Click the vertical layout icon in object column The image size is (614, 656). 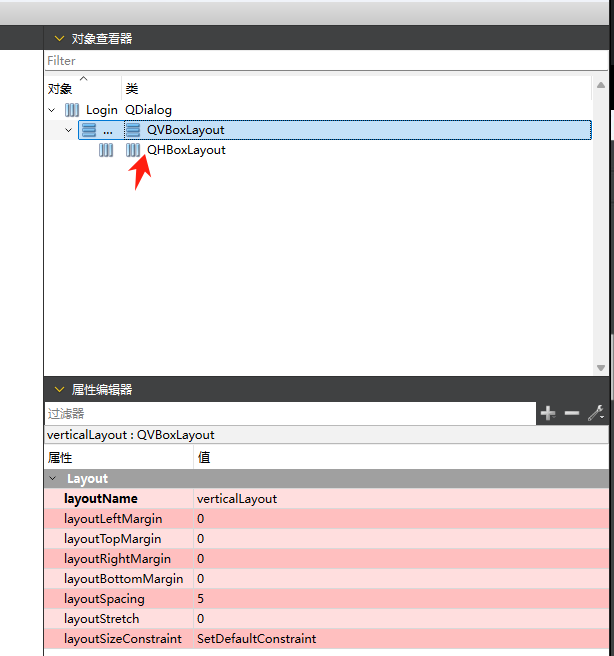[x=89, y=130]
